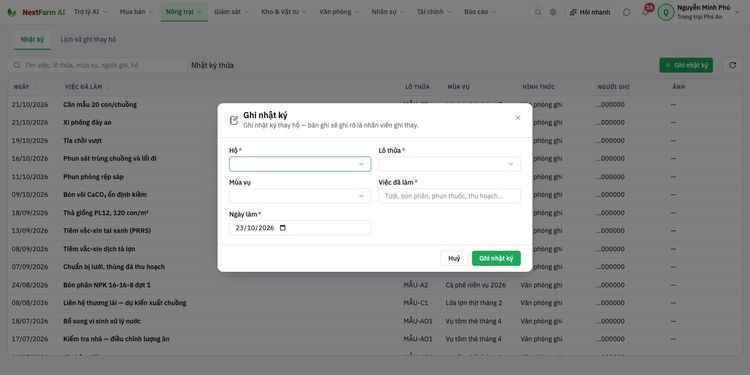Click the search magnifier icon in top bar
Viewport: 750px width, 375px height.
pyautogui.click(x=538, y=12)
